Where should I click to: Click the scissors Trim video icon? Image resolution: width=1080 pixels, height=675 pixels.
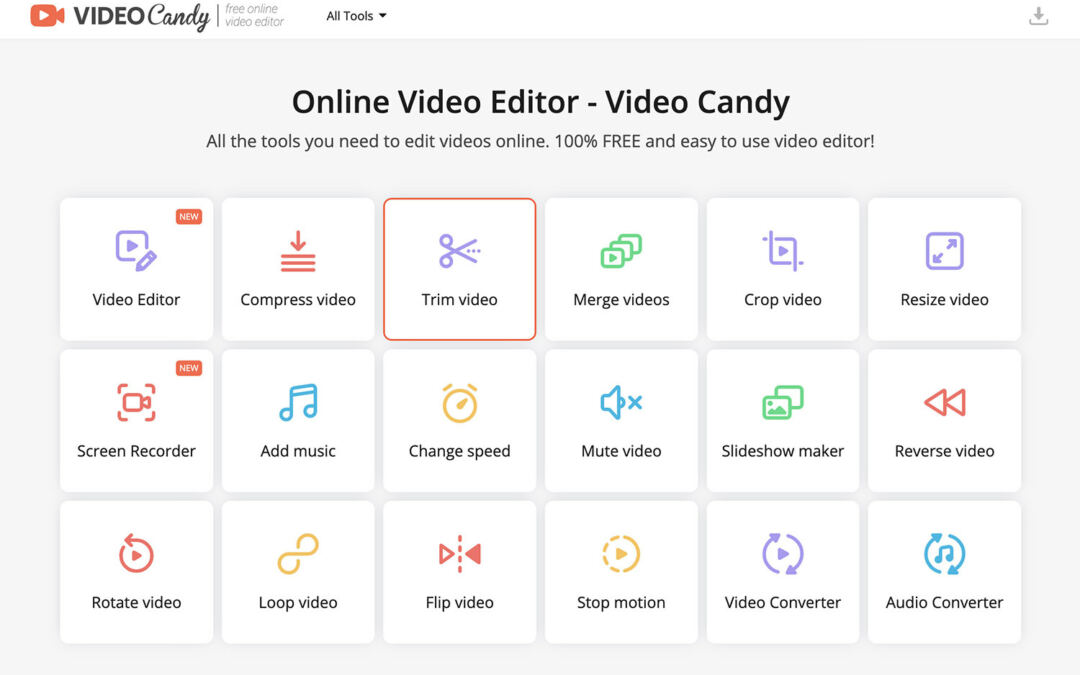pyautogui.click(x=459, y=251)
